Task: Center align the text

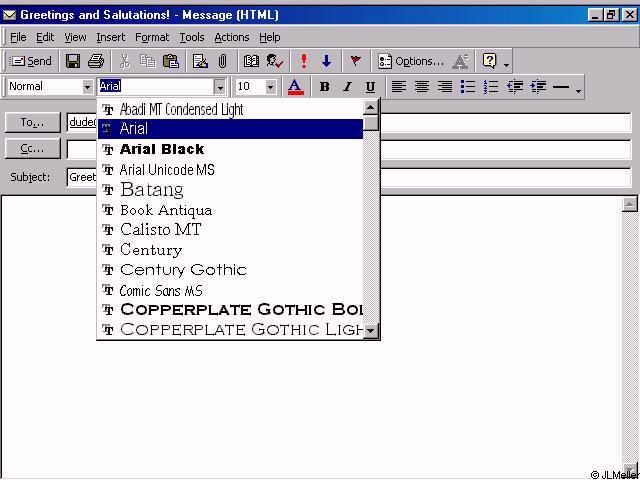Action: 422,87
